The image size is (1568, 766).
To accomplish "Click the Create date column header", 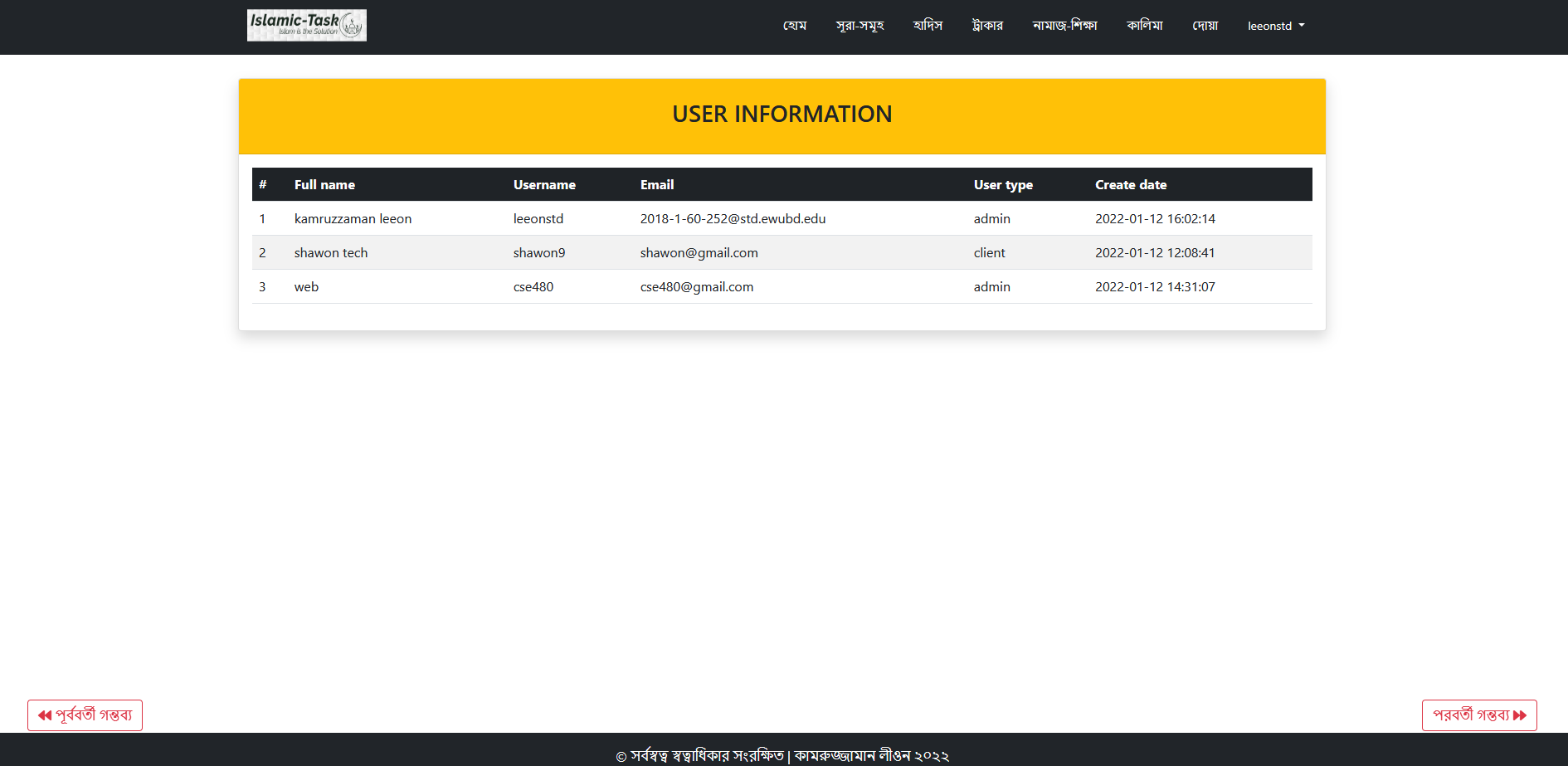I will pos(1131,185).
